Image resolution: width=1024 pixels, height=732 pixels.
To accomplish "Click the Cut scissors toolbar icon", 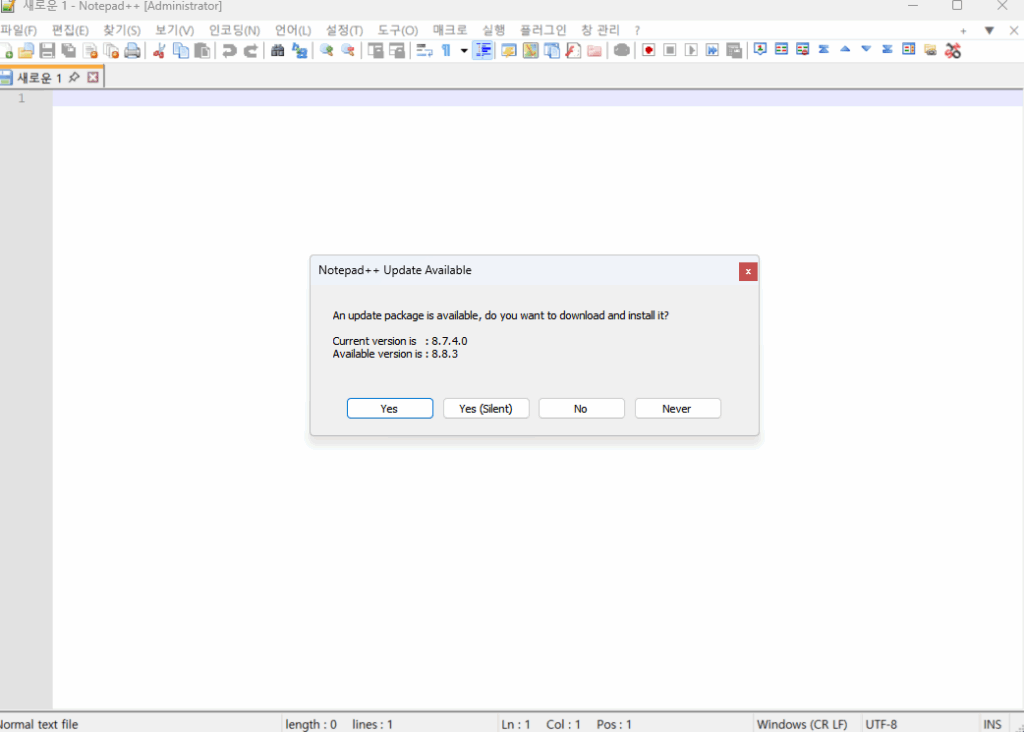I will 158,50.
